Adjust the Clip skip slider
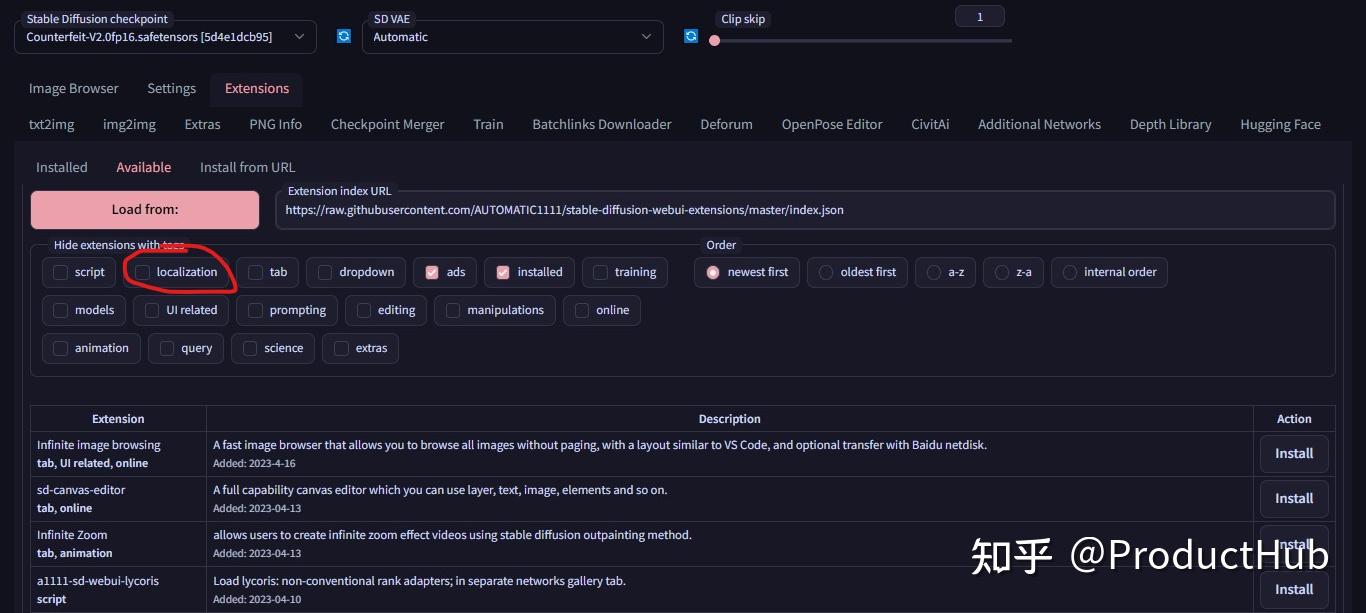The width and height of the screenshot is (1366, 613). [860, 41]
